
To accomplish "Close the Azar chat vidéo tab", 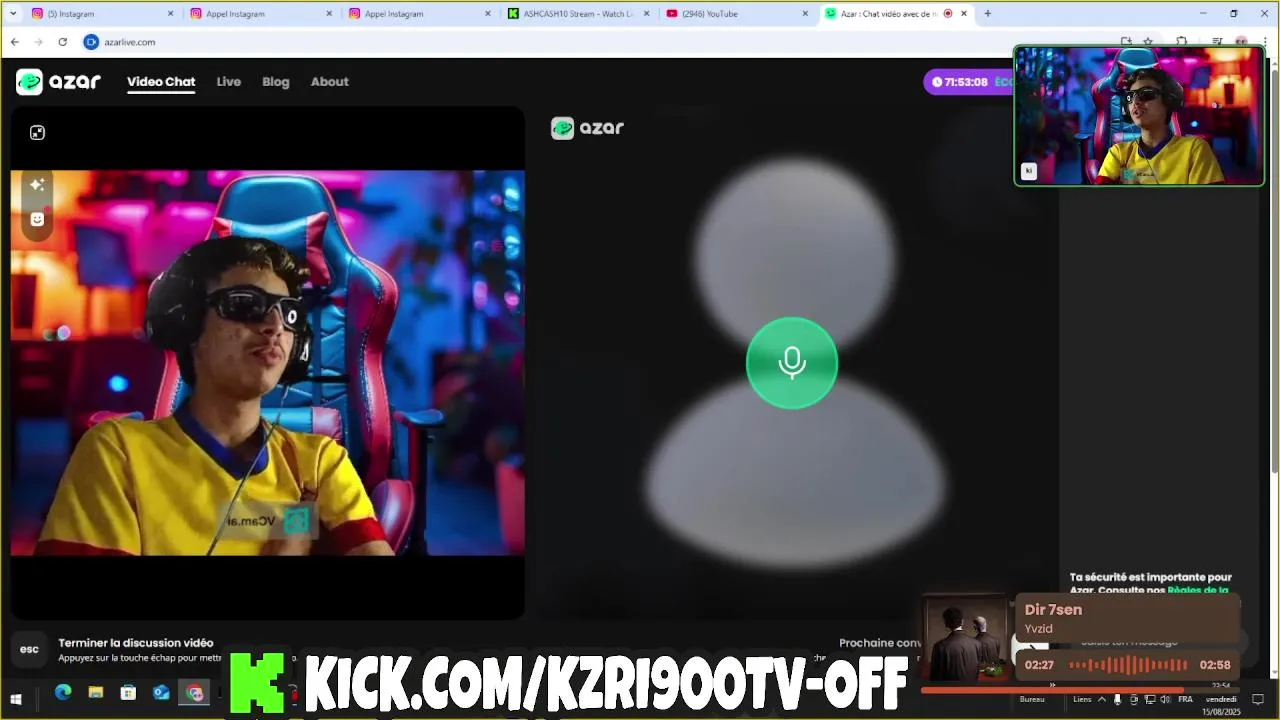I will 964,14.
